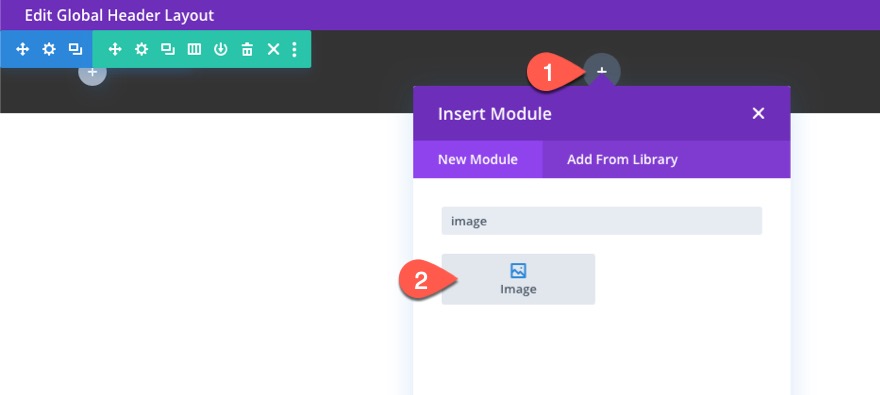Duplicate row using green toolbar icon
Image resolution: width=880 pixels, height=395 pixels.
(168, 49)
